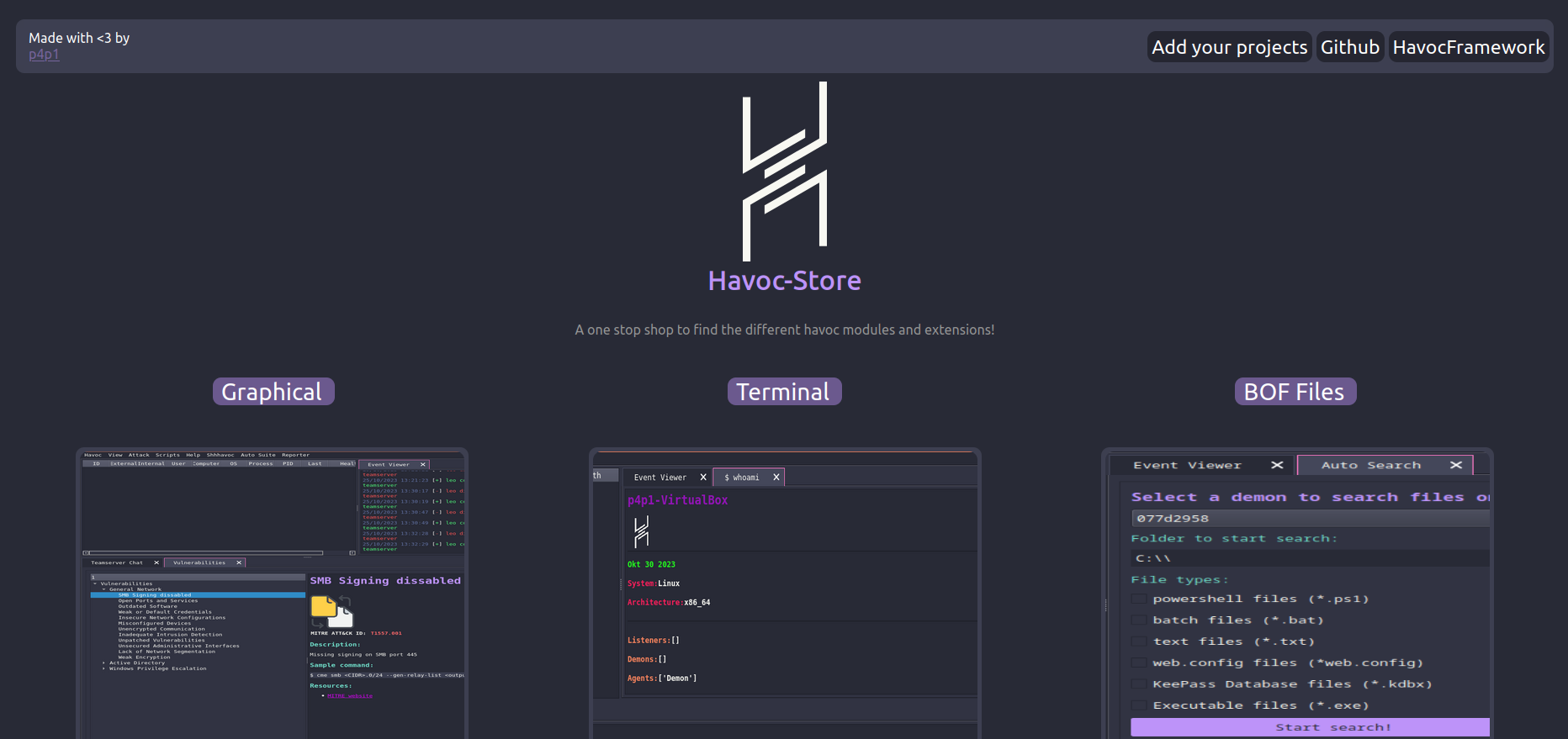The height and width of the screenshot is (739, 1568).
Task: Enable the powershell files (*.ps1) checkbox
Action: (x=1139, y=599)
